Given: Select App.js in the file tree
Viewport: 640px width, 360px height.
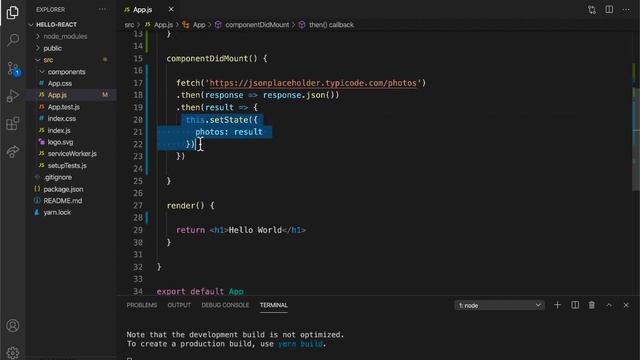Looking at the screenshot, I should (57, 95).
